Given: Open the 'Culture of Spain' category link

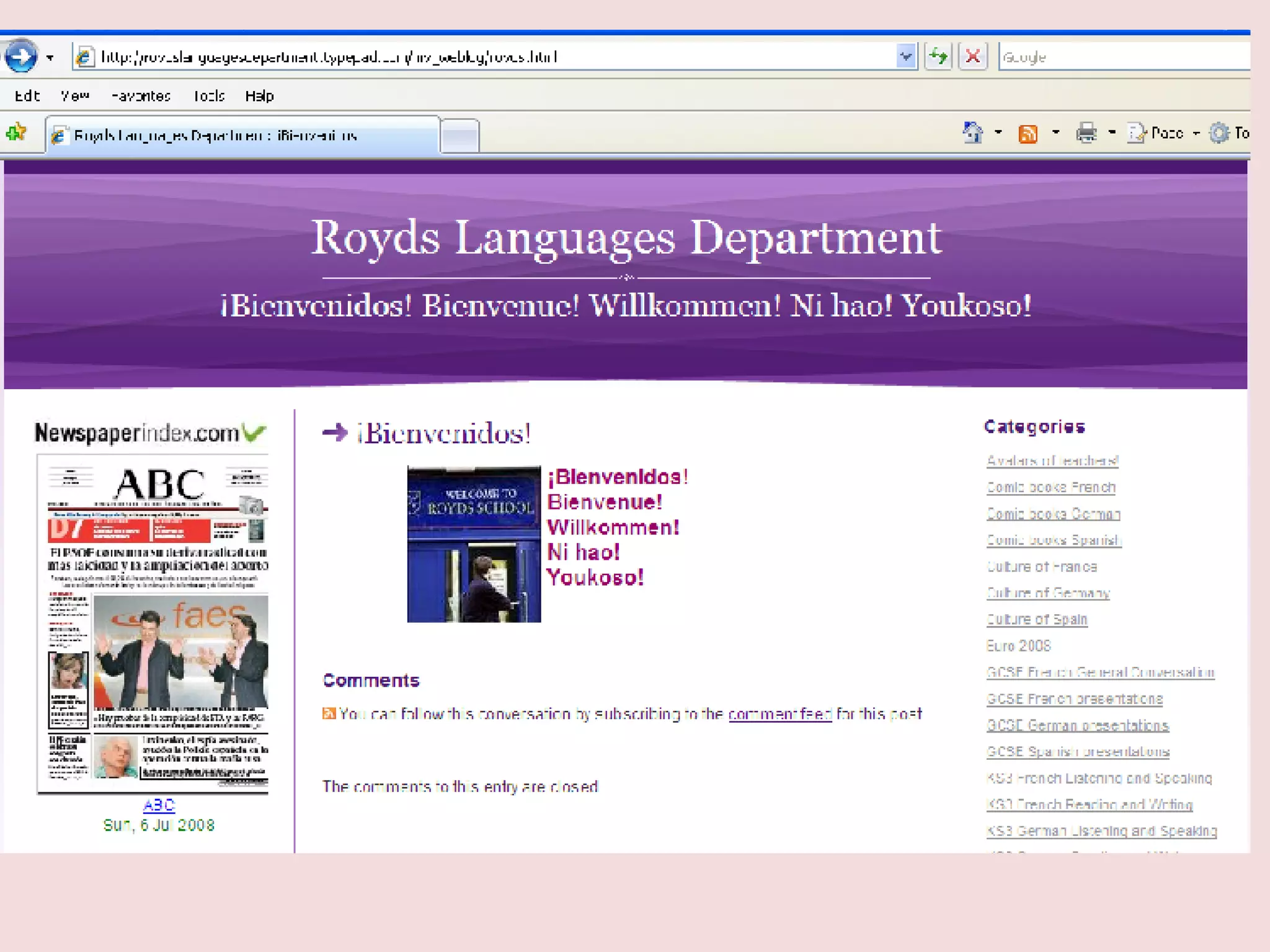Looking at the screenshot, I should point(1036,619).
